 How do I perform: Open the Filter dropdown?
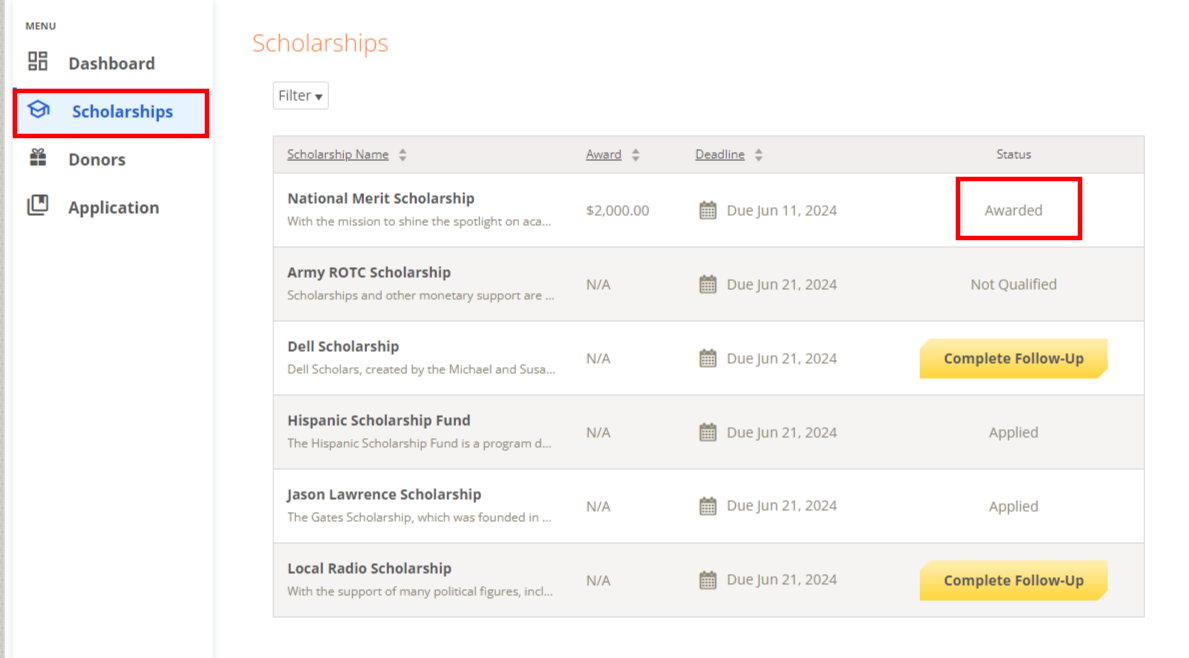tap(300, 95)
